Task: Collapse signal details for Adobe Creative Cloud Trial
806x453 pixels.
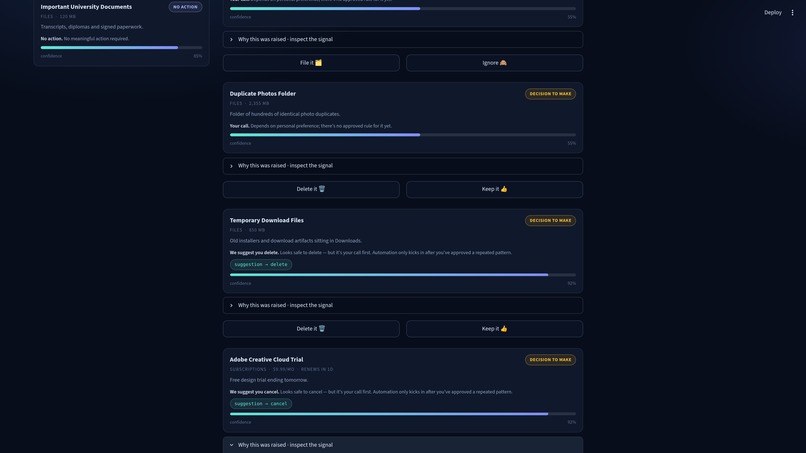Action: point(403,445)
